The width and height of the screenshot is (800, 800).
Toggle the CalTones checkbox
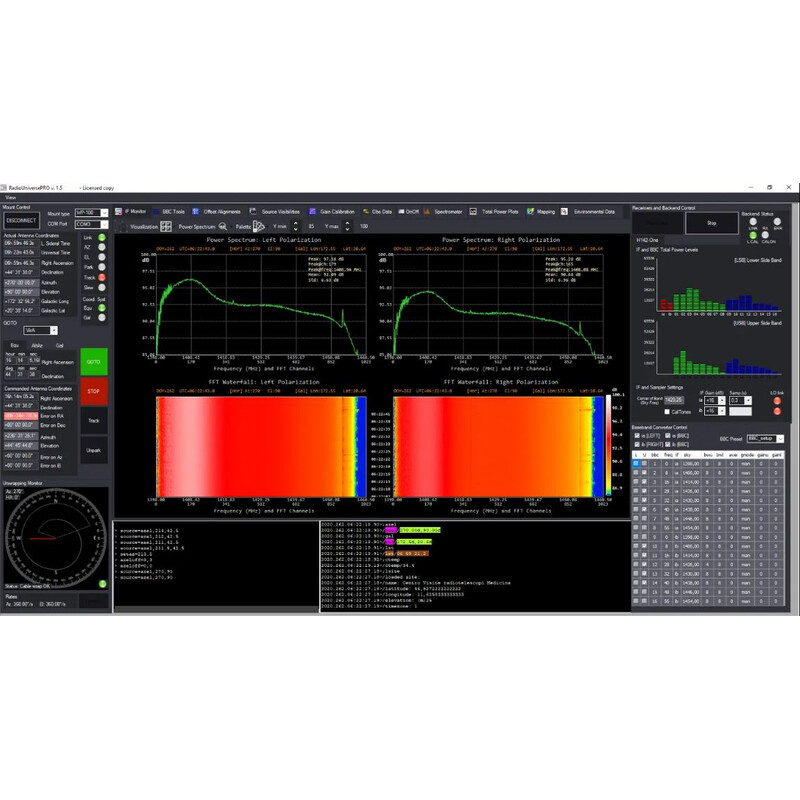tap(667, 412)
